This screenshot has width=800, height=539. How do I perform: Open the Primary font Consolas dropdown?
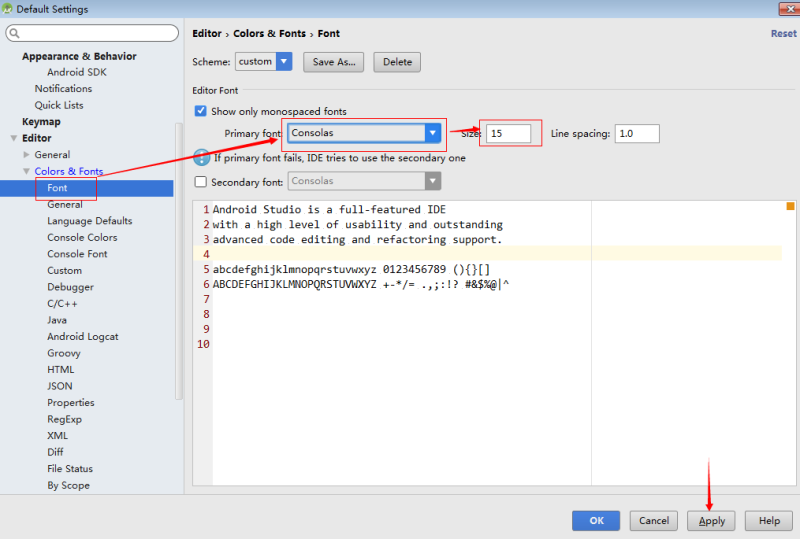(x=364, y=133)
